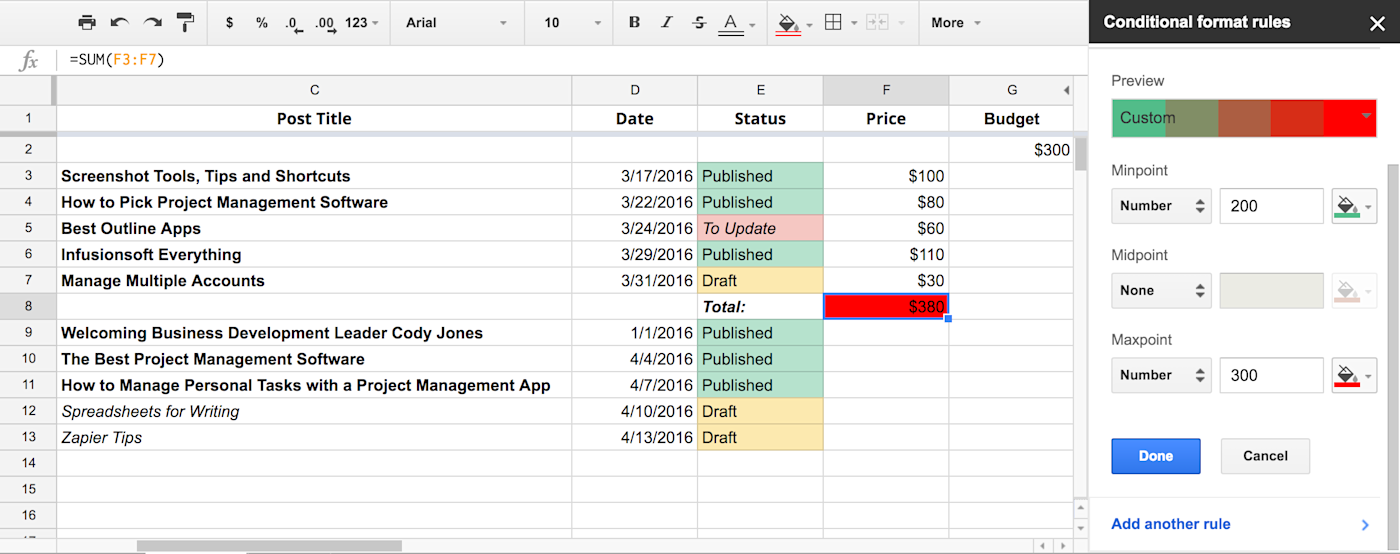
Task: Open the More toolbar menu
Action: click(956, 22)
